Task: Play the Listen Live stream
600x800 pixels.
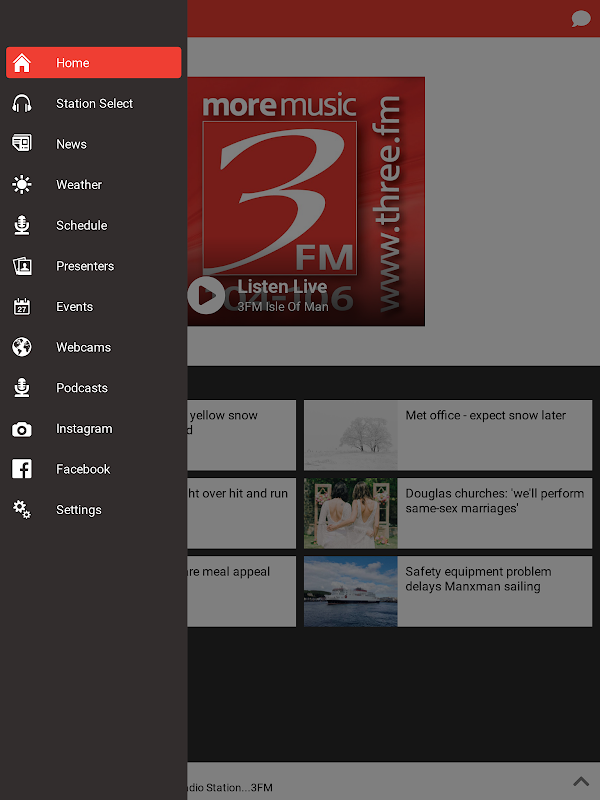Action: click(206, 295)
